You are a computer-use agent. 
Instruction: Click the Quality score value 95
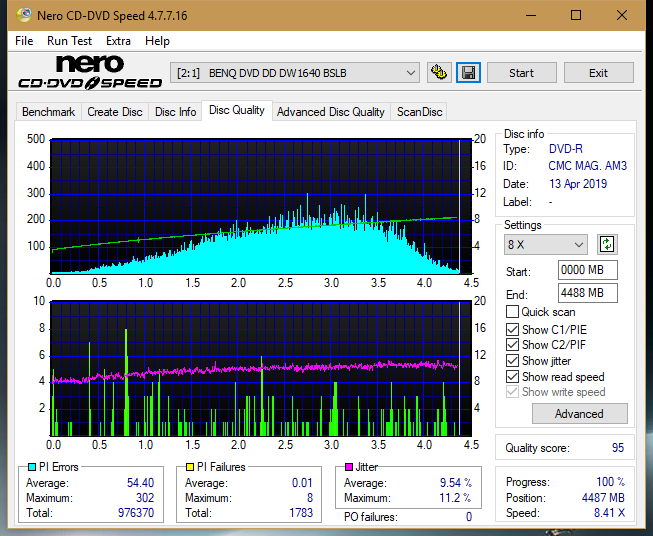[x=618, y=448]
